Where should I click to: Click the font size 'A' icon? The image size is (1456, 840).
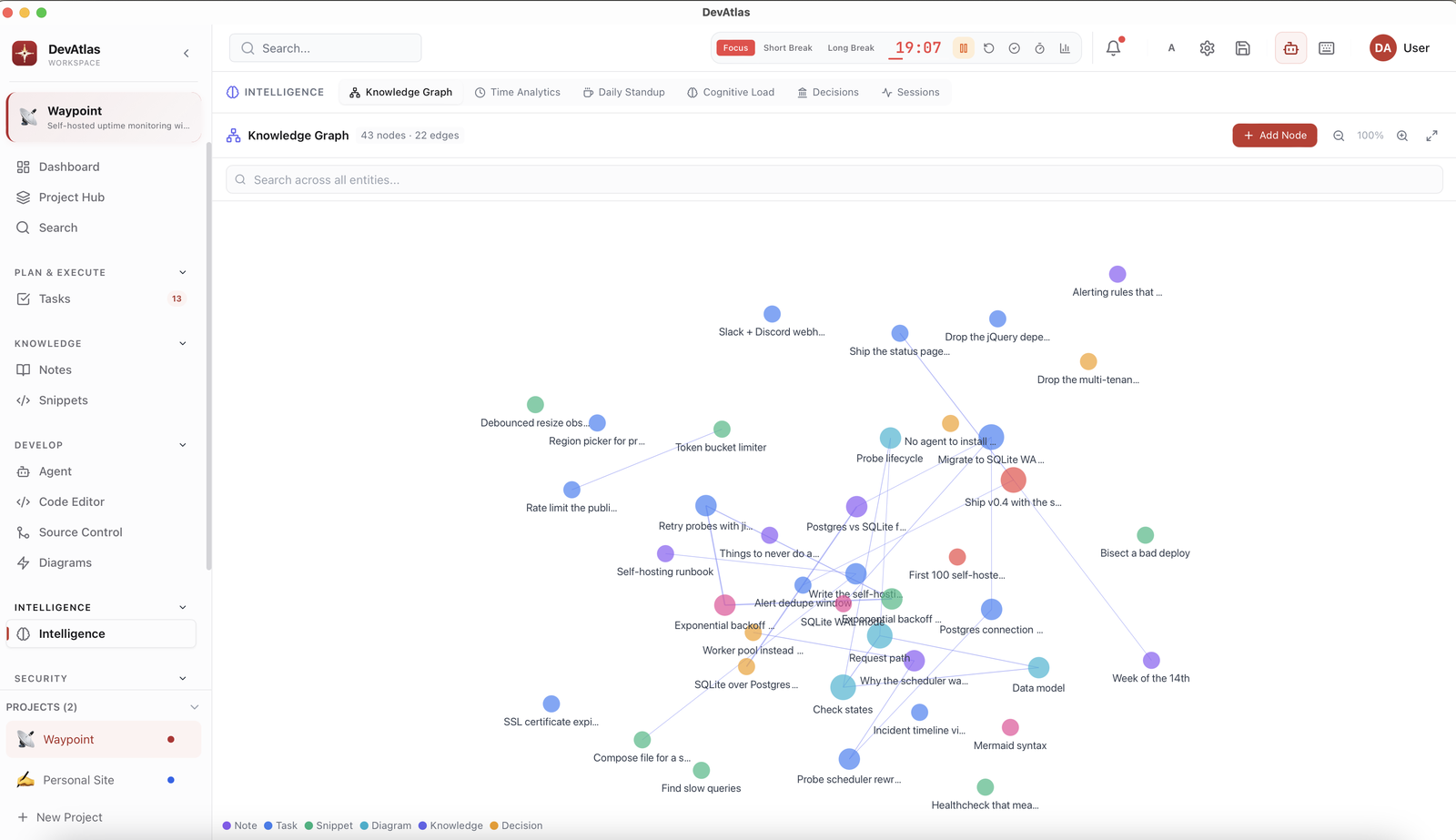(1171, 48)
